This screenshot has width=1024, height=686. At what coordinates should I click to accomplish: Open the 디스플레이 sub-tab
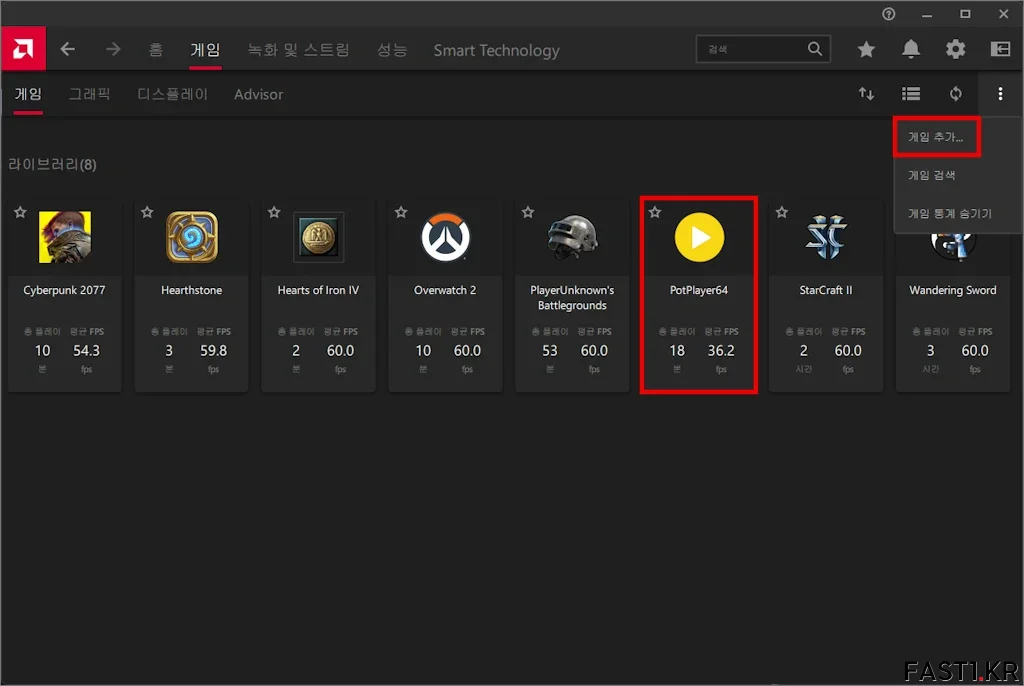click(x=172, y=94)
